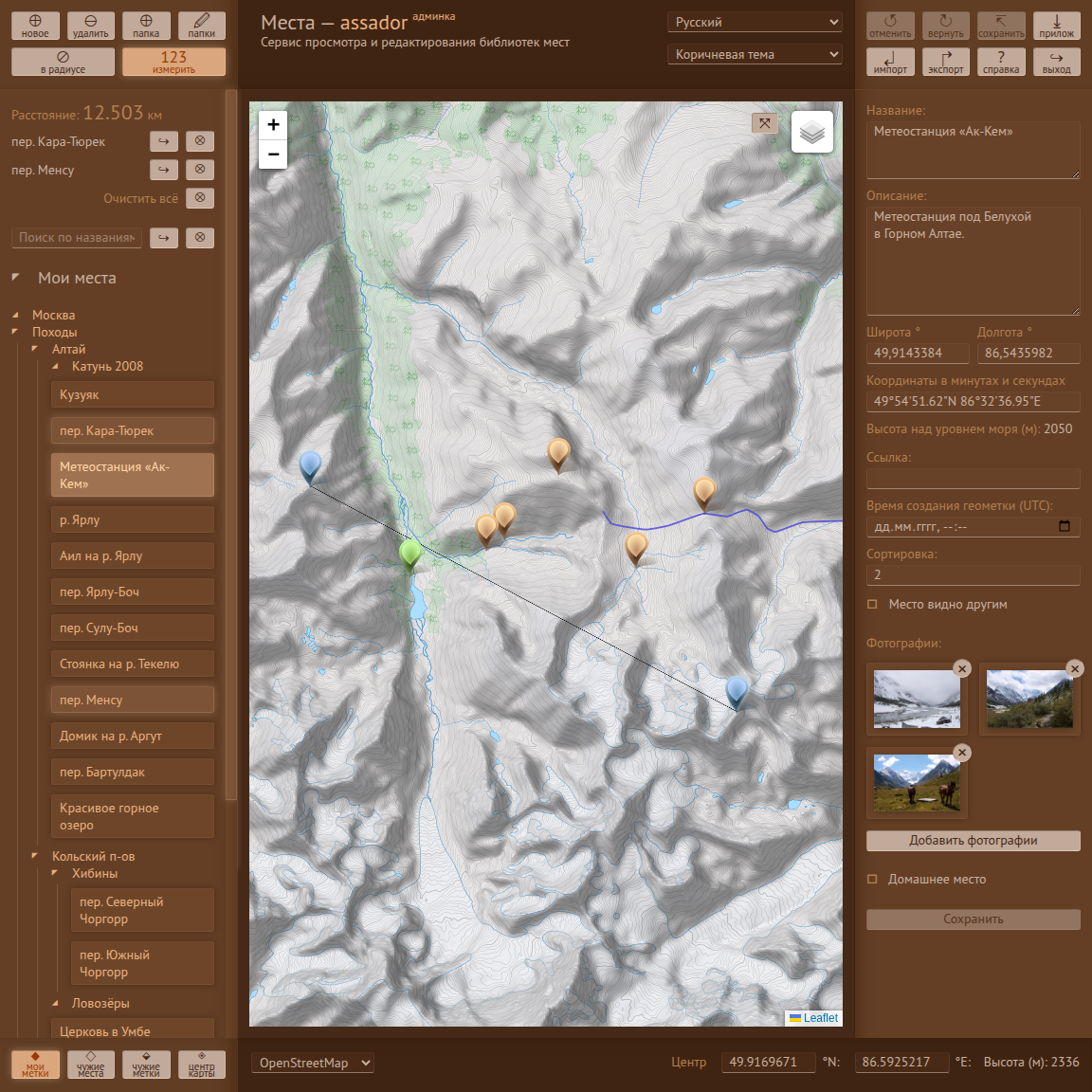Click the 'новое' new place button

click(35, 26)
